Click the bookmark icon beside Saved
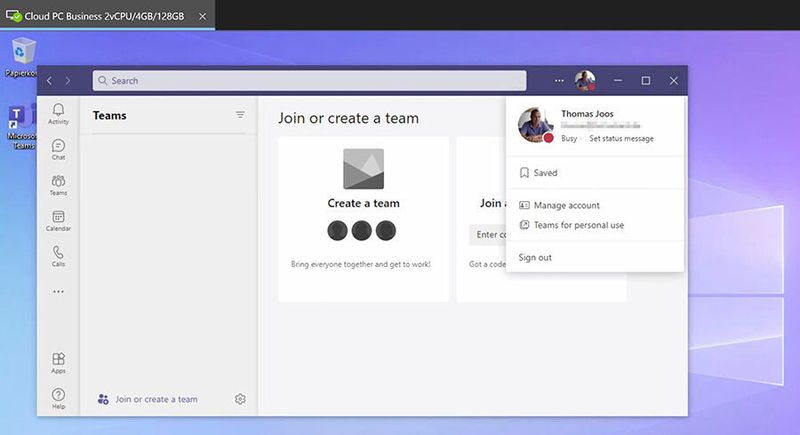 point(524,173)
